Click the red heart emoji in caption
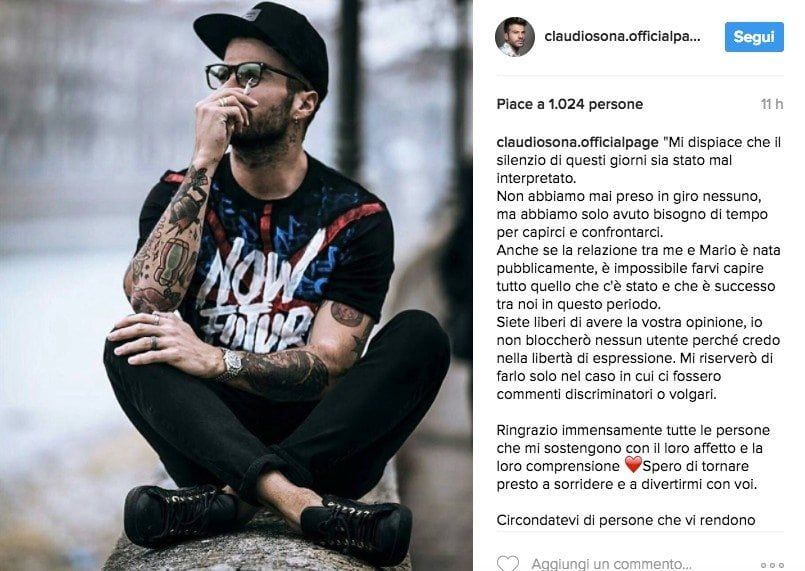 pos(633,465)
